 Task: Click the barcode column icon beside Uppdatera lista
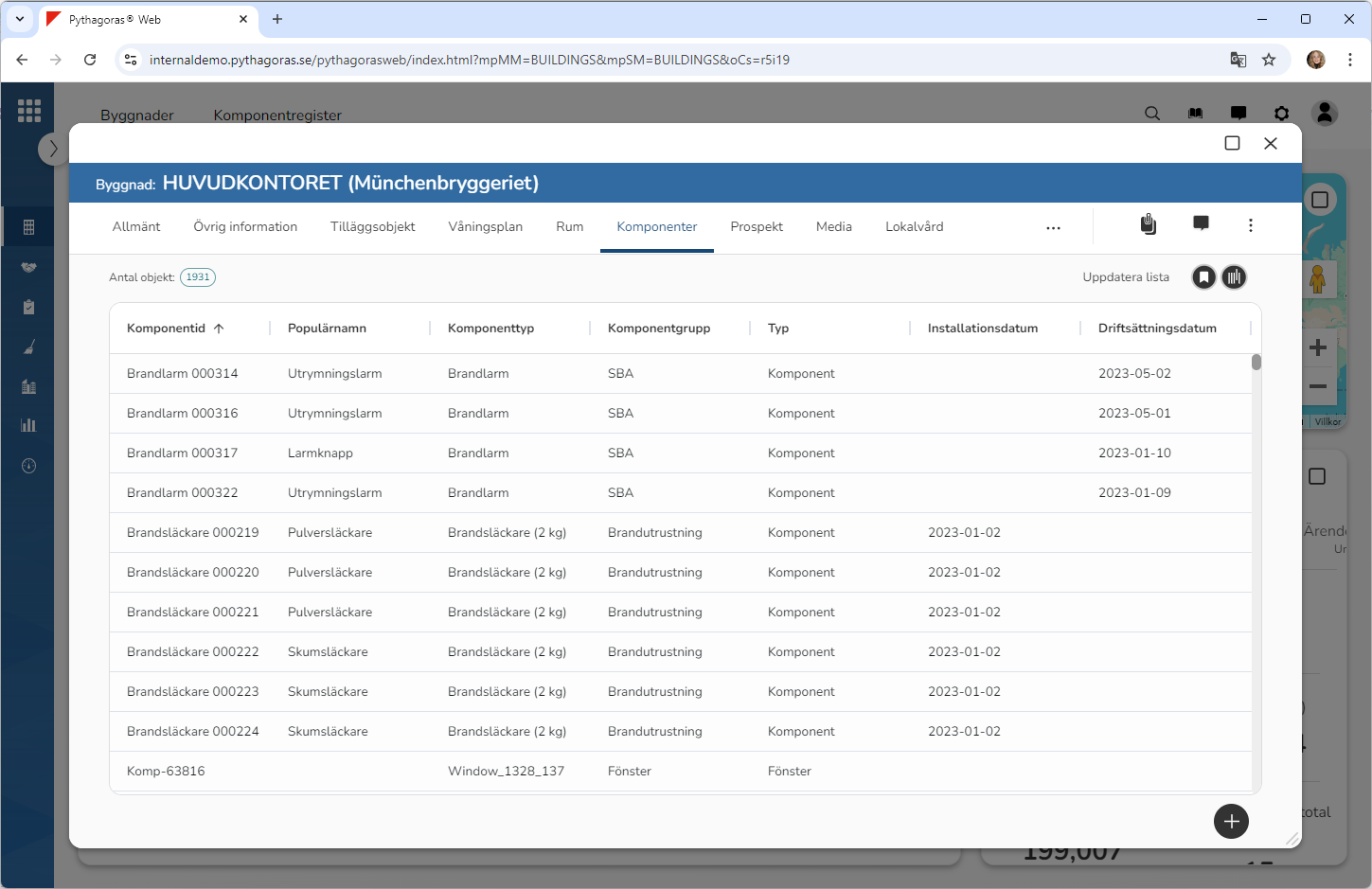1234,277
